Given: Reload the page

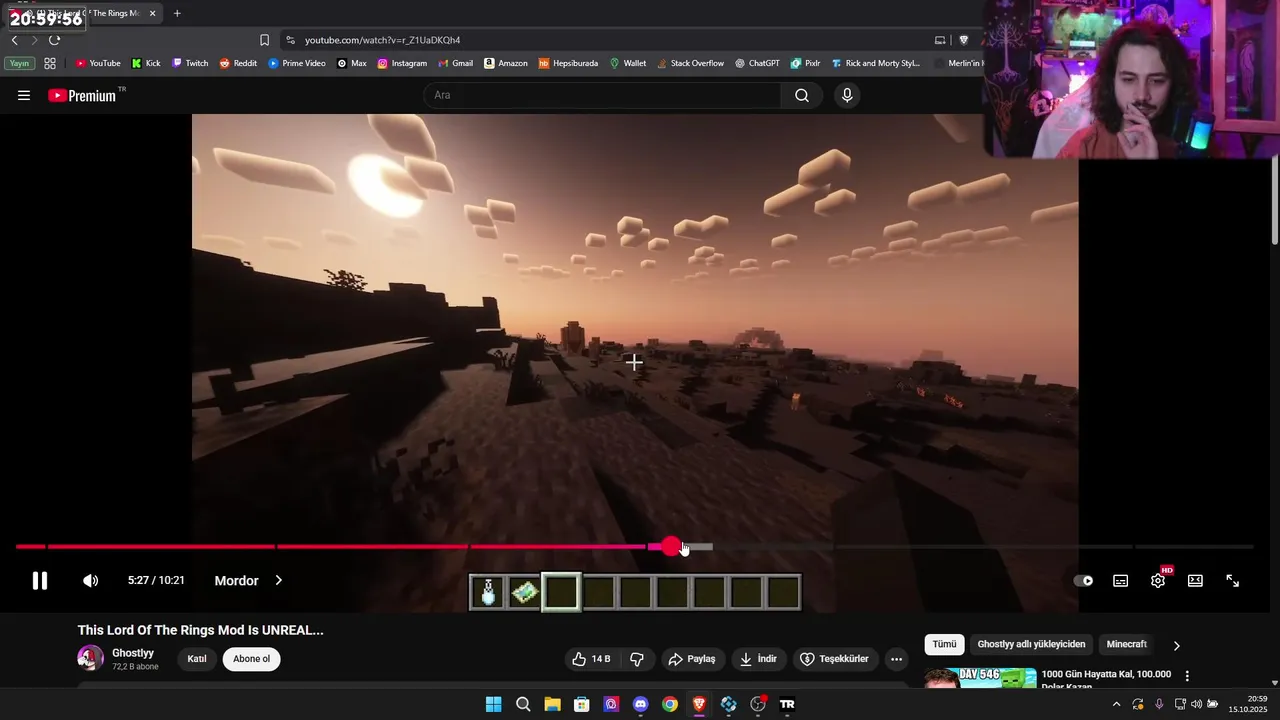Looking at the screenshot, I should [54, 40].
